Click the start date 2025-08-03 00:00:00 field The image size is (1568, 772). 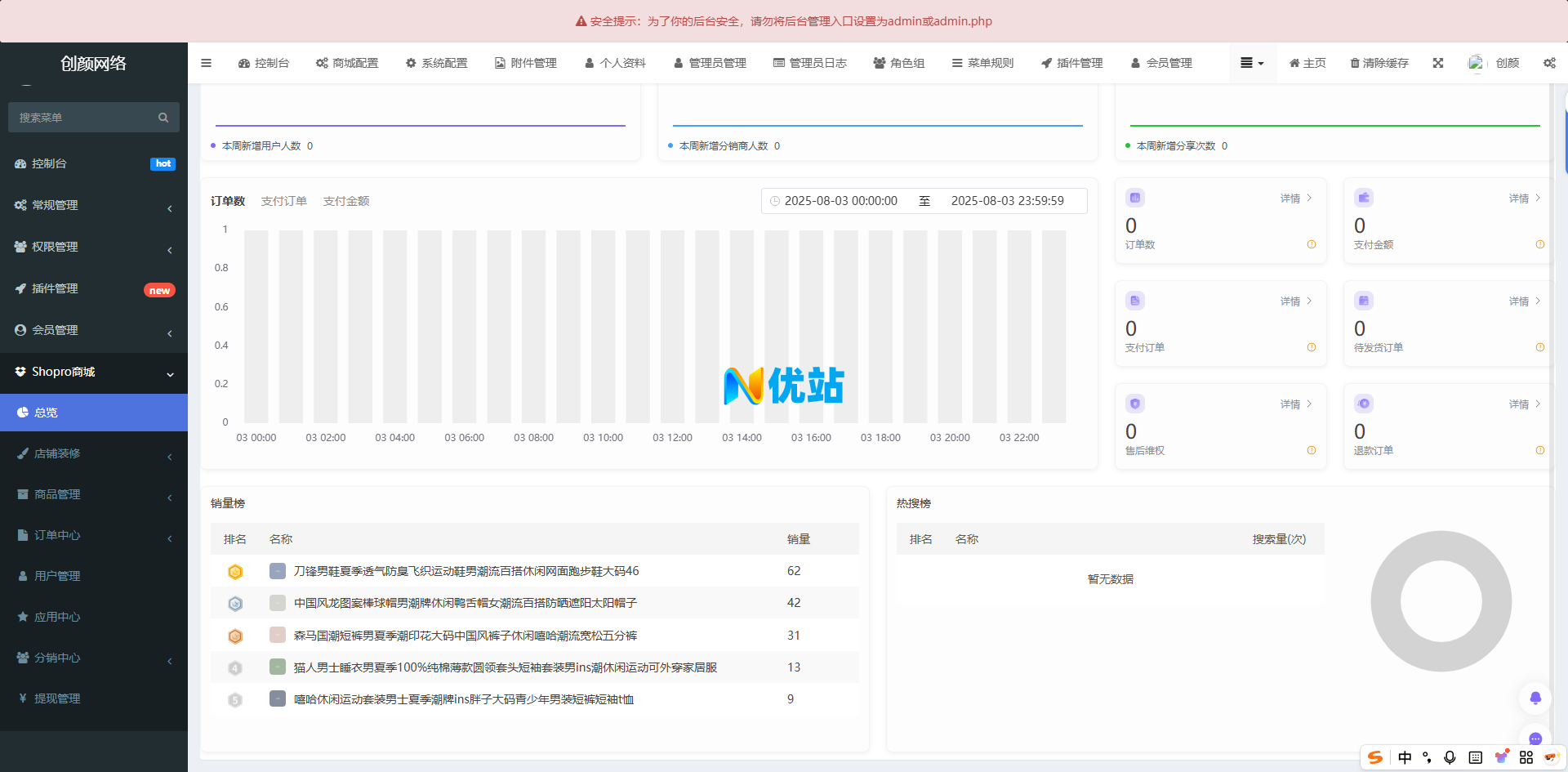click(x=840, y=201)
